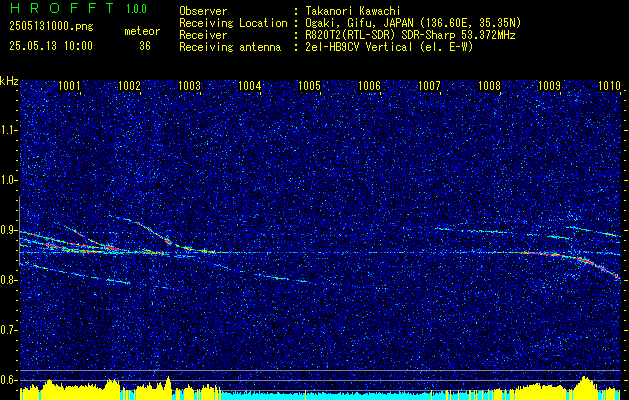This screenshot has height=400, width=629.
Task: Click the 1005 time marker label
Action: 310,86
